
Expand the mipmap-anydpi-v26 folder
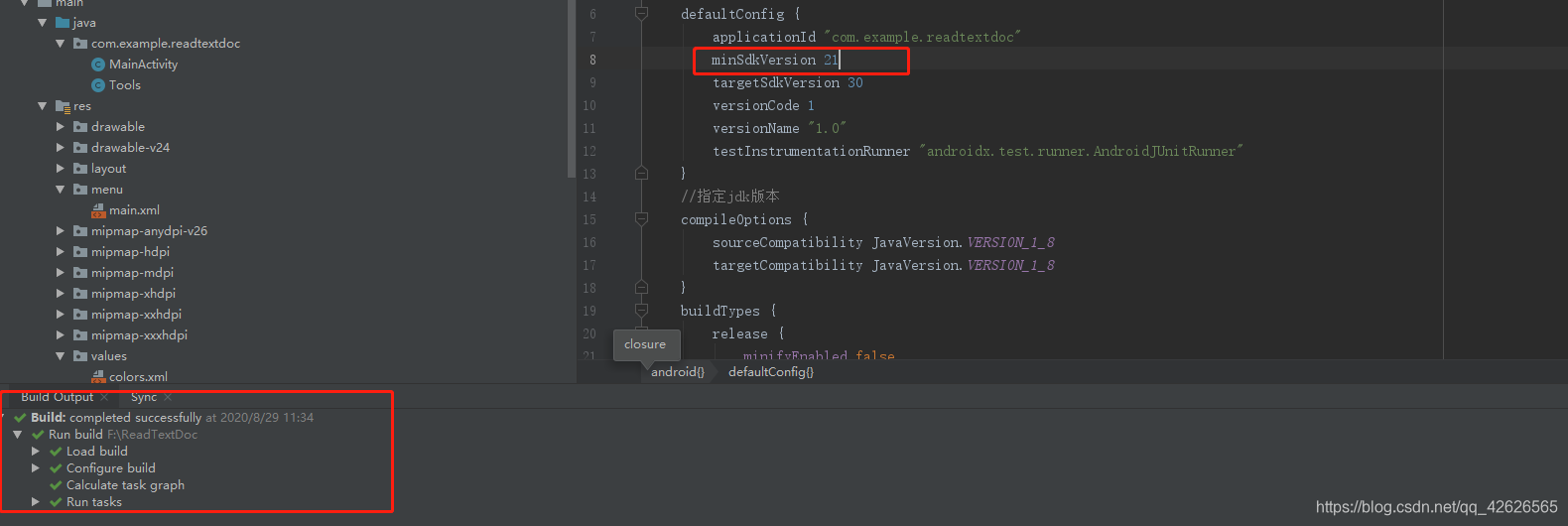point(60,231)
